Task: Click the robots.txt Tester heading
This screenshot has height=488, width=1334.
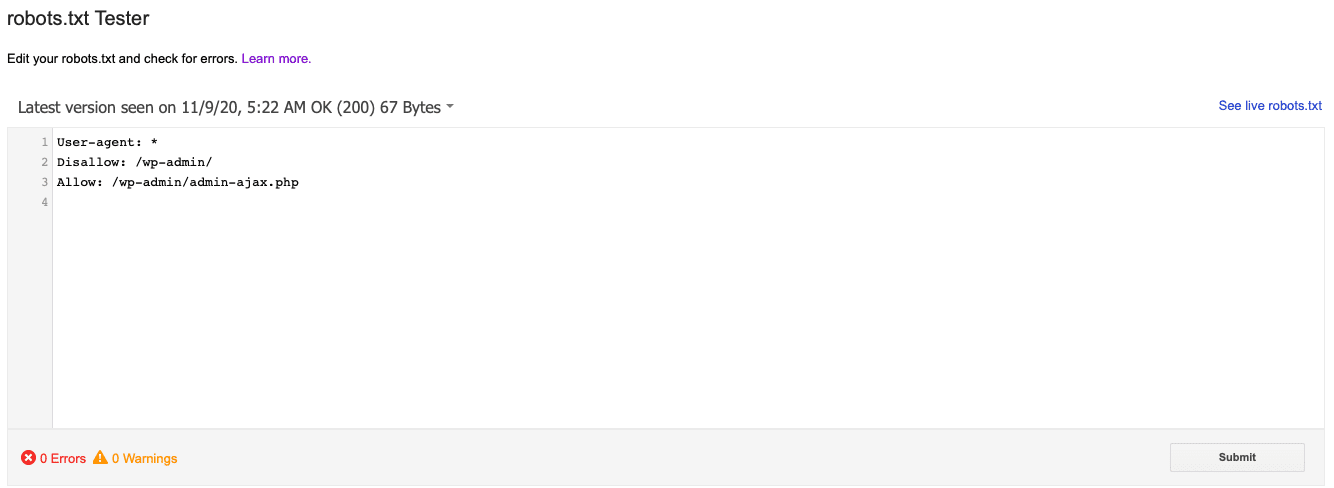Action: click(x=78, y=18)
